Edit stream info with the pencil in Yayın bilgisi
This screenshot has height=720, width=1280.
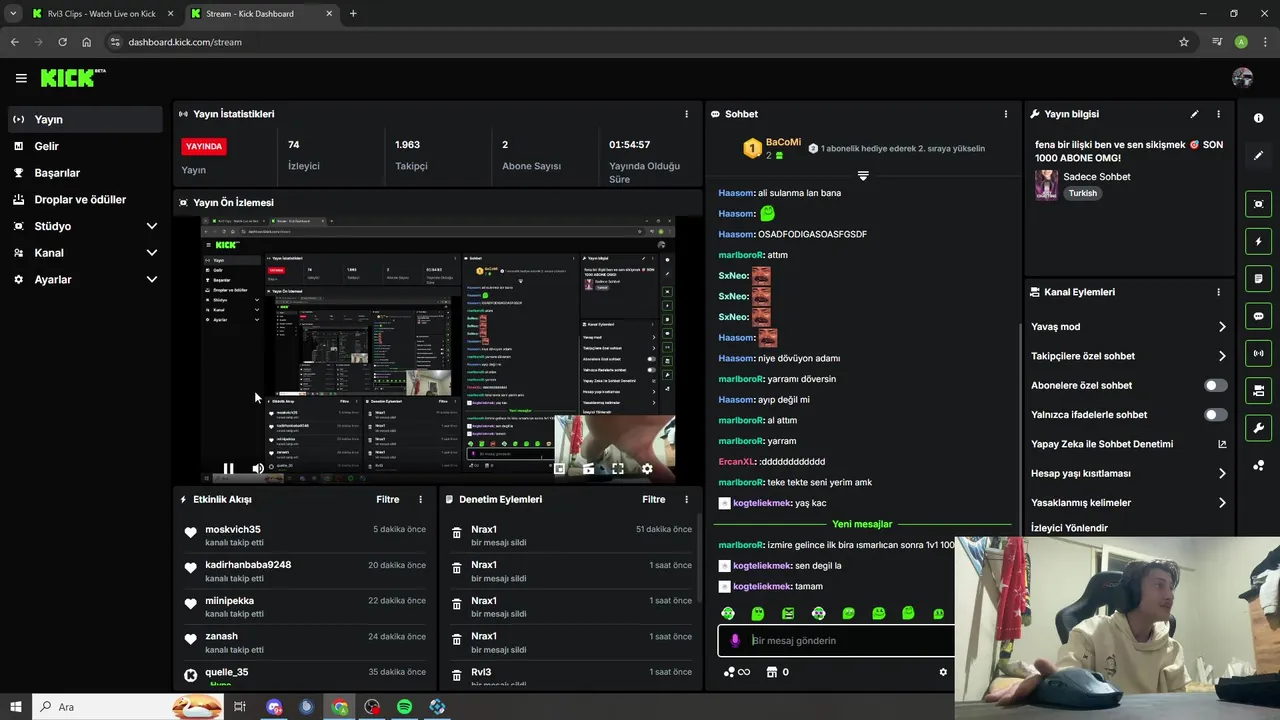pyautogui.click(x=1194, y=114)
